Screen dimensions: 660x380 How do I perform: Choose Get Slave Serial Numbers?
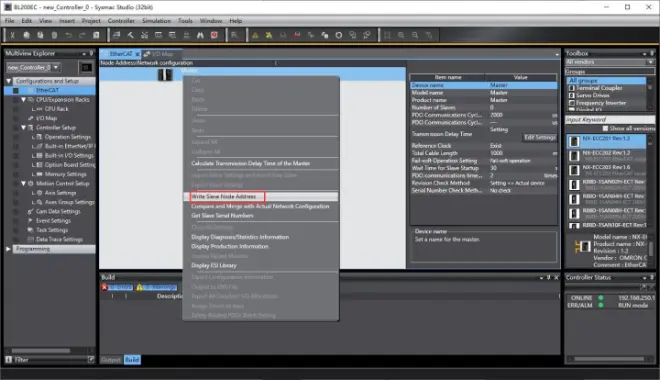261,215
